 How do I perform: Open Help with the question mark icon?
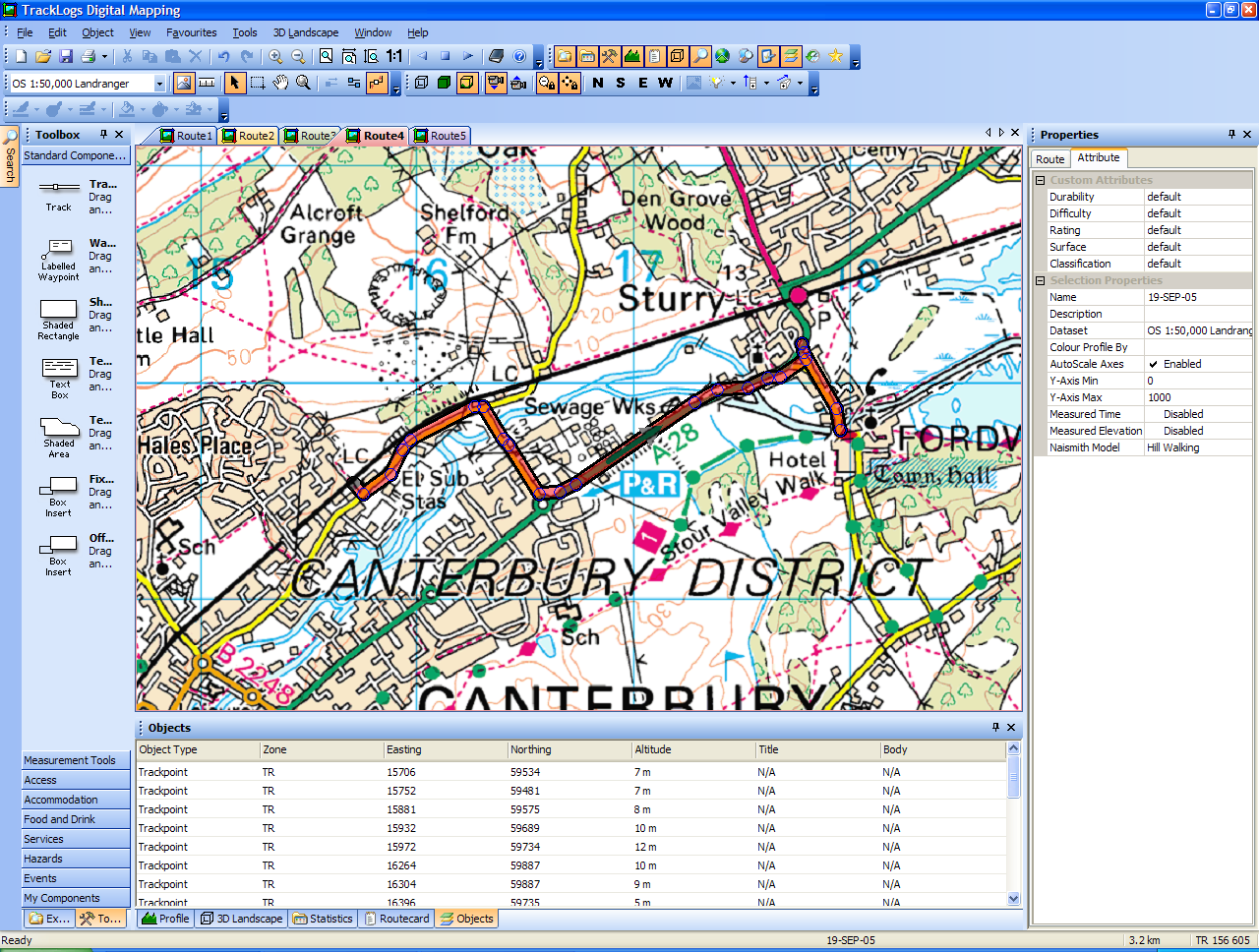pos(519,57)
